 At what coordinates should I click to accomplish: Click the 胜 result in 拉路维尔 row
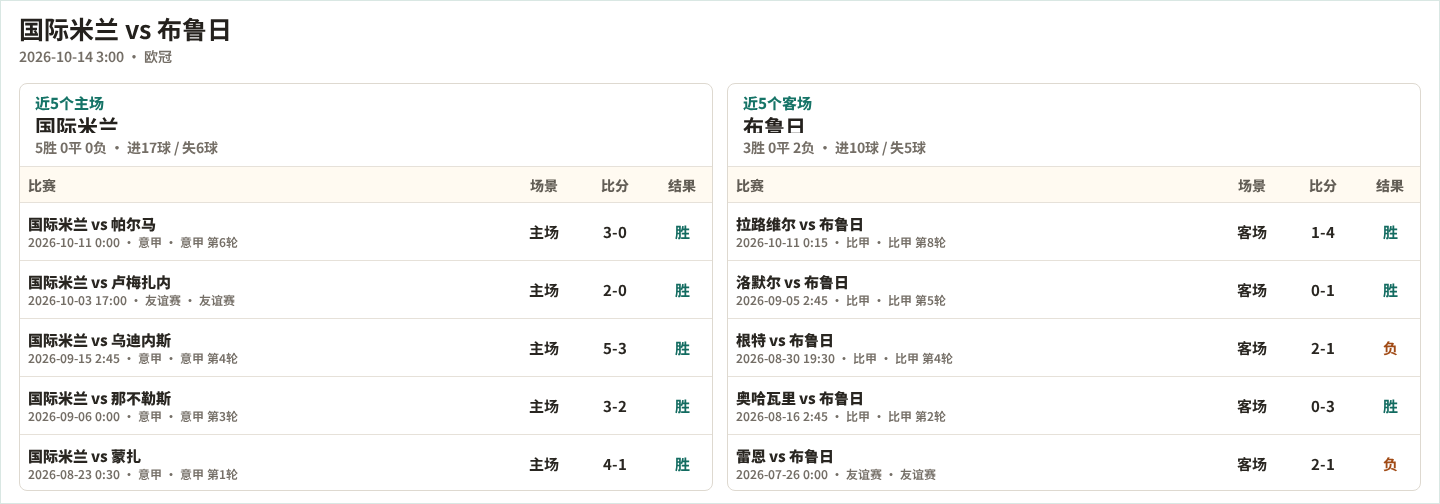pos(1390,232)
